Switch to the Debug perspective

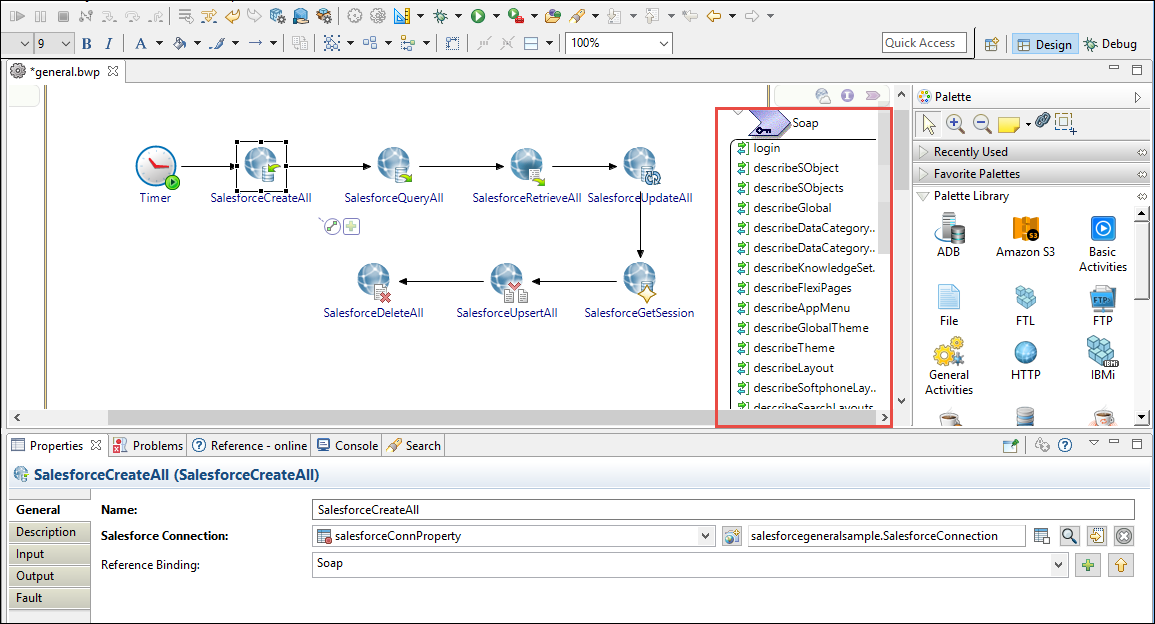point(1110,44)
